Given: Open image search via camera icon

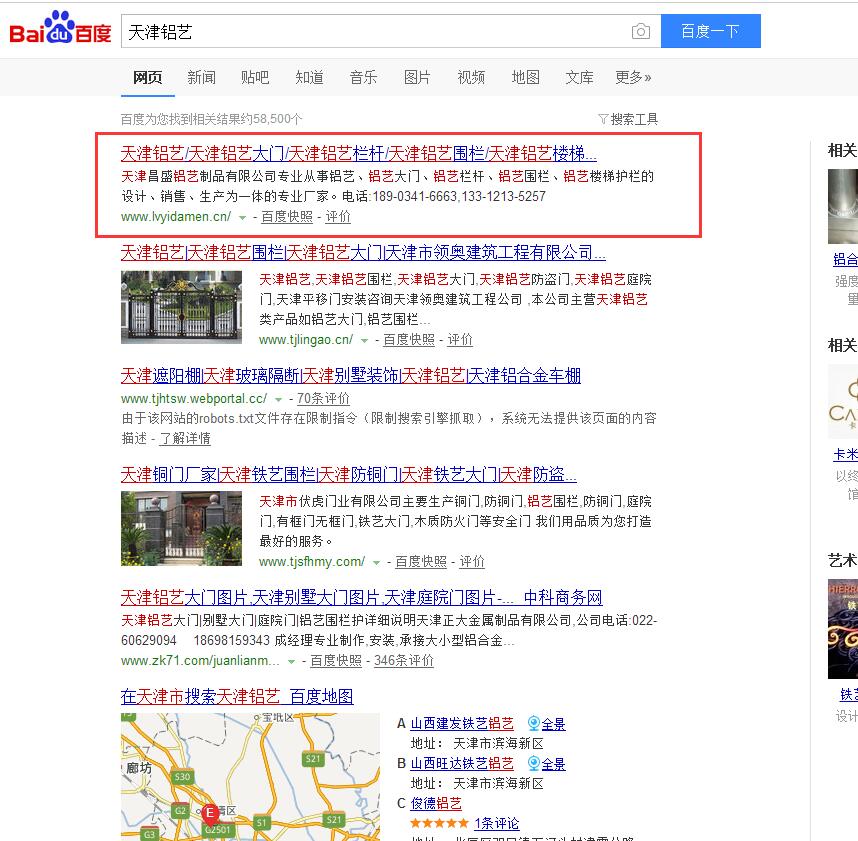Looking at the screenshot, I should point(641,31).
